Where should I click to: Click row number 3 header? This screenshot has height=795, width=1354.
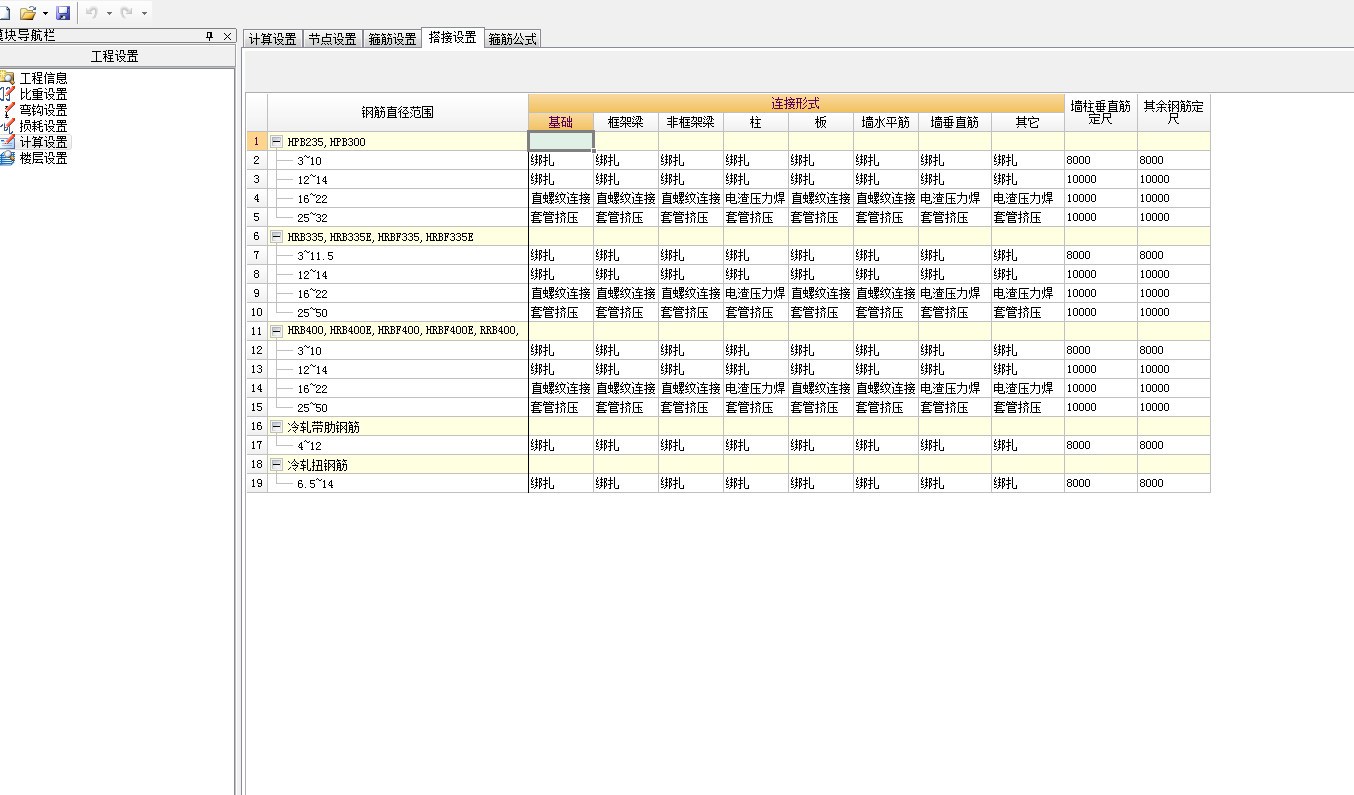[x=257, y=179]
